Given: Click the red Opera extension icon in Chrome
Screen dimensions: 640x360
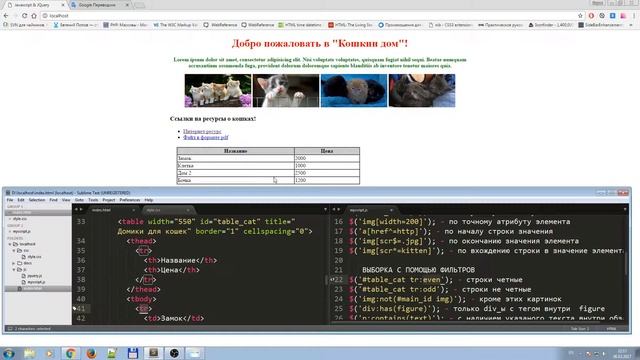Looking at the screenshot, I should point(591,16).
